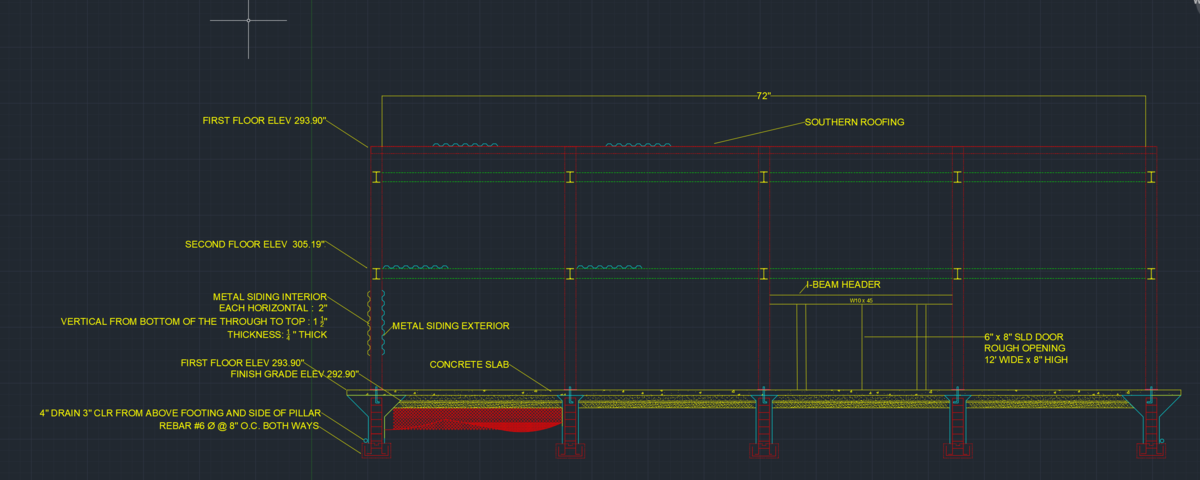This screenshot has height=480, width=1200.
Task: Click the I-BEAM HEADER label
Action: (845, 285)
